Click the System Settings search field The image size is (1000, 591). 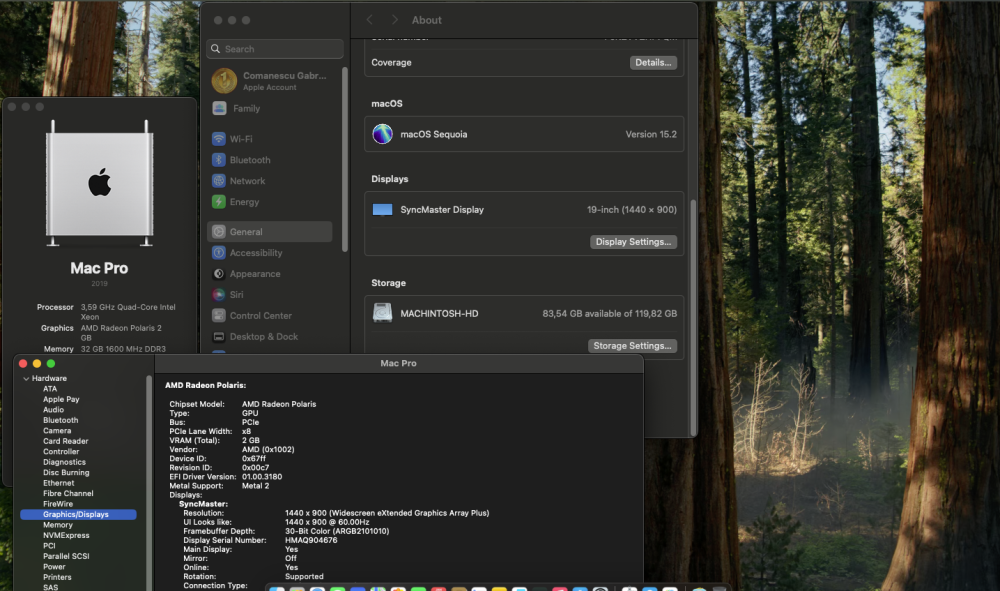(x=275, y=49)
